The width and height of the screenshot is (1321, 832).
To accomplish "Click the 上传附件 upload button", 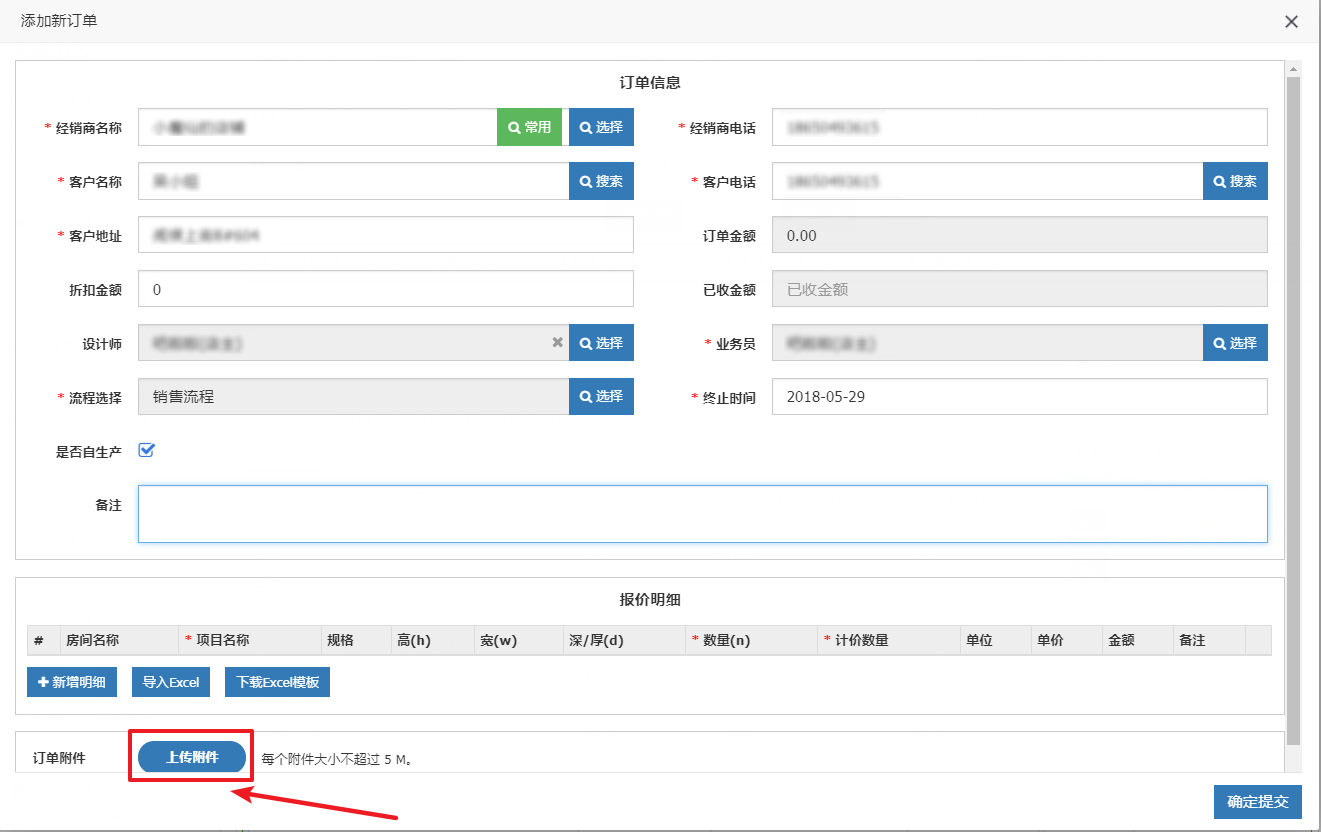I will pos(192,757).
